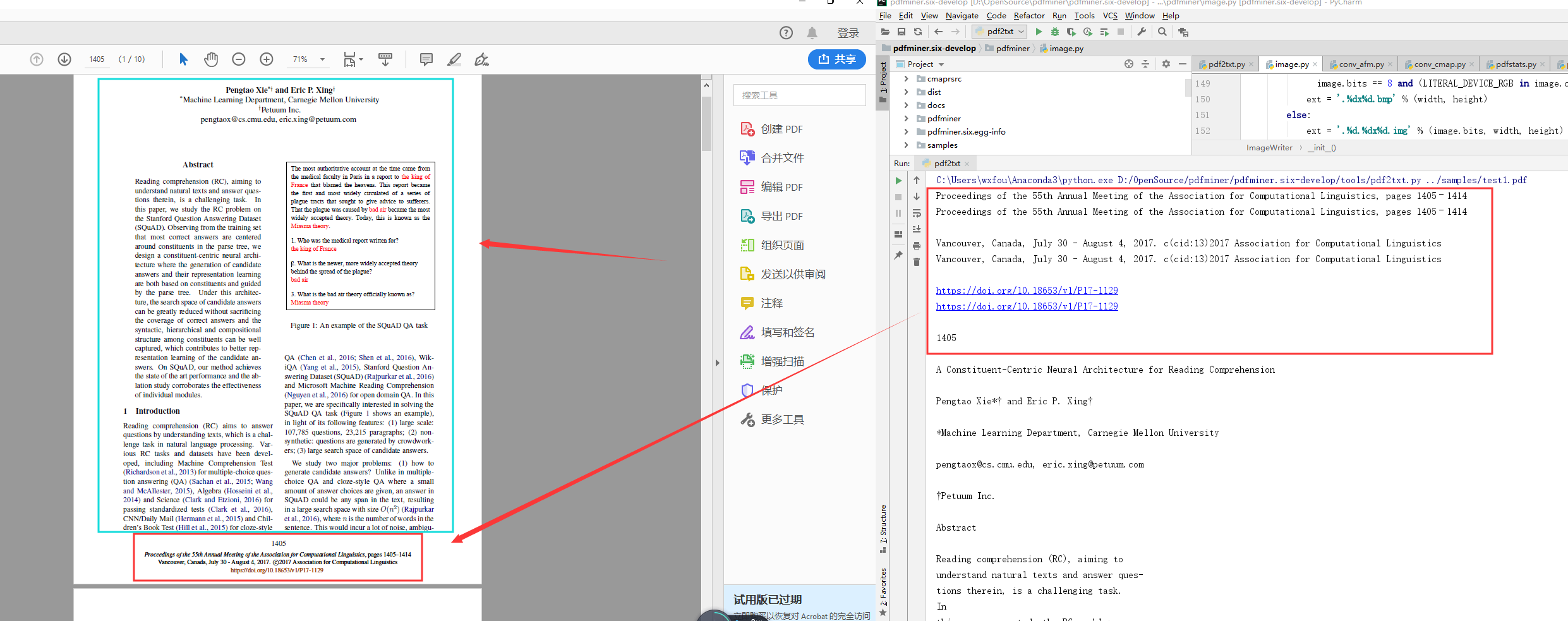Add a sticky note comment
This screenshot has height=621, width=1568.
tap(425, 59)
